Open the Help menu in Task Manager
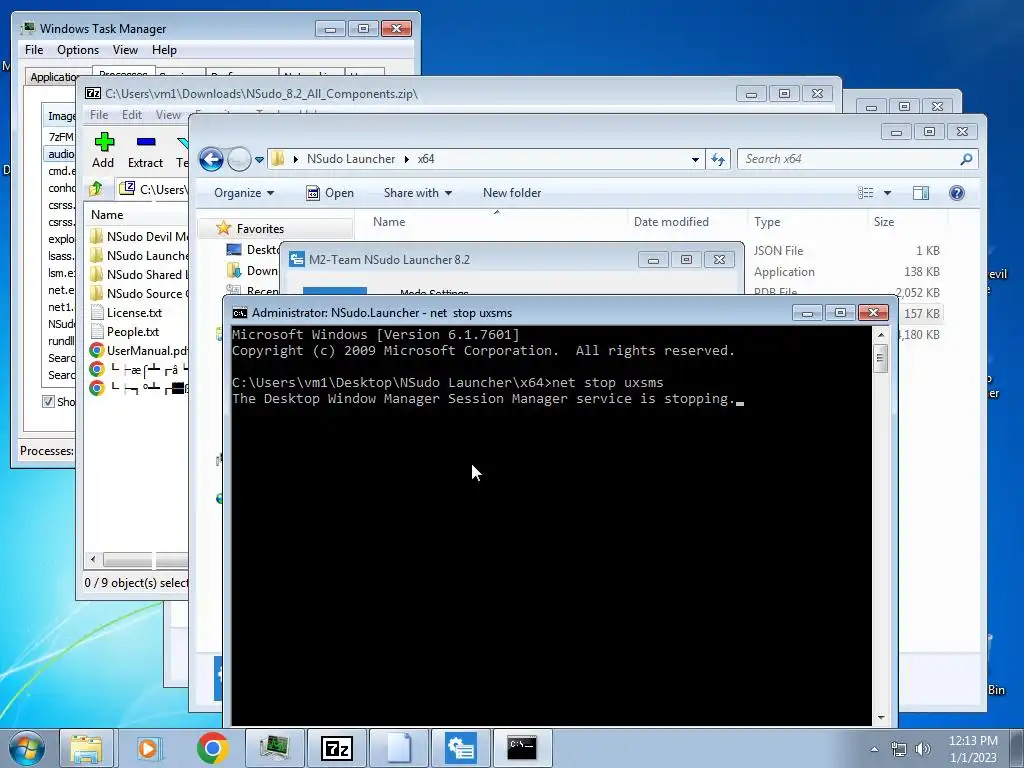This screenshot has width=1024, height=768. click(164, 50)
